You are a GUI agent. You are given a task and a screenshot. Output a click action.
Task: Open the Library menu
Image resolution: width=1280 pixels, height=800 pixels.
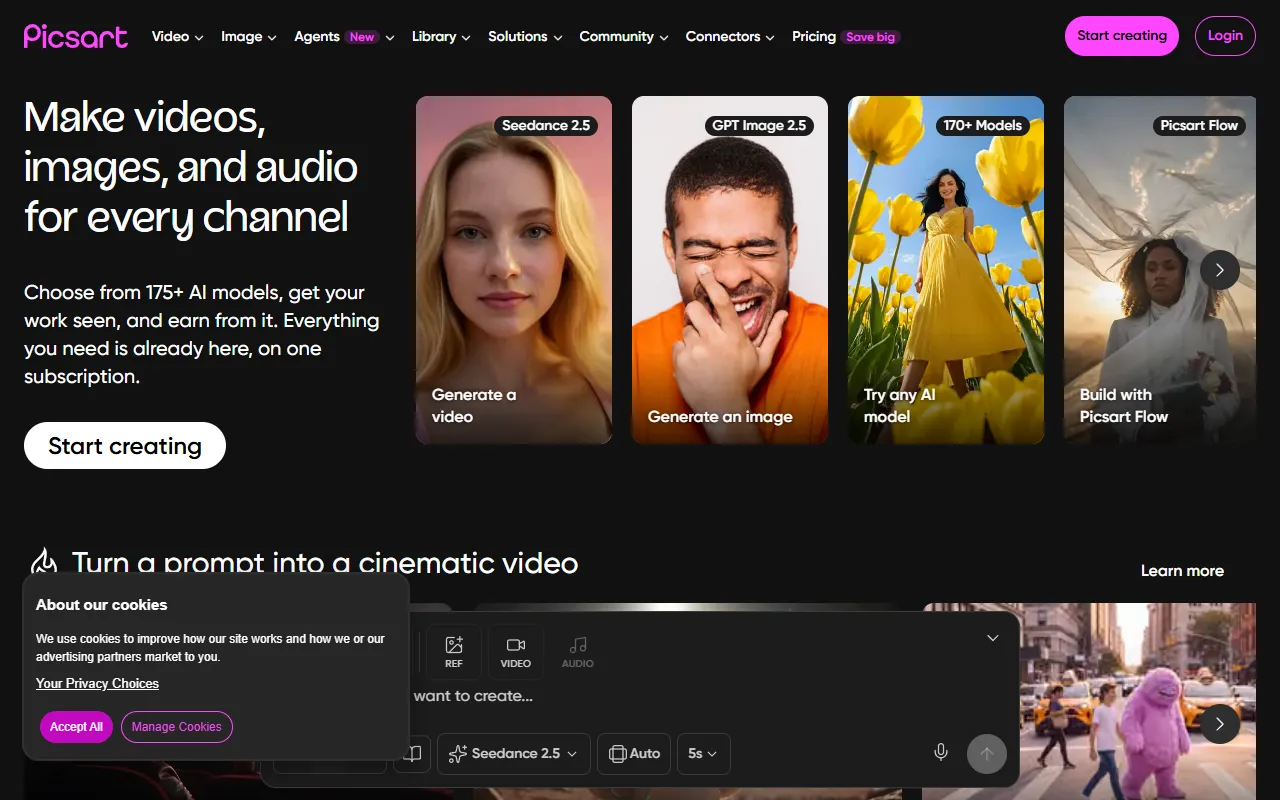(441, 36)
